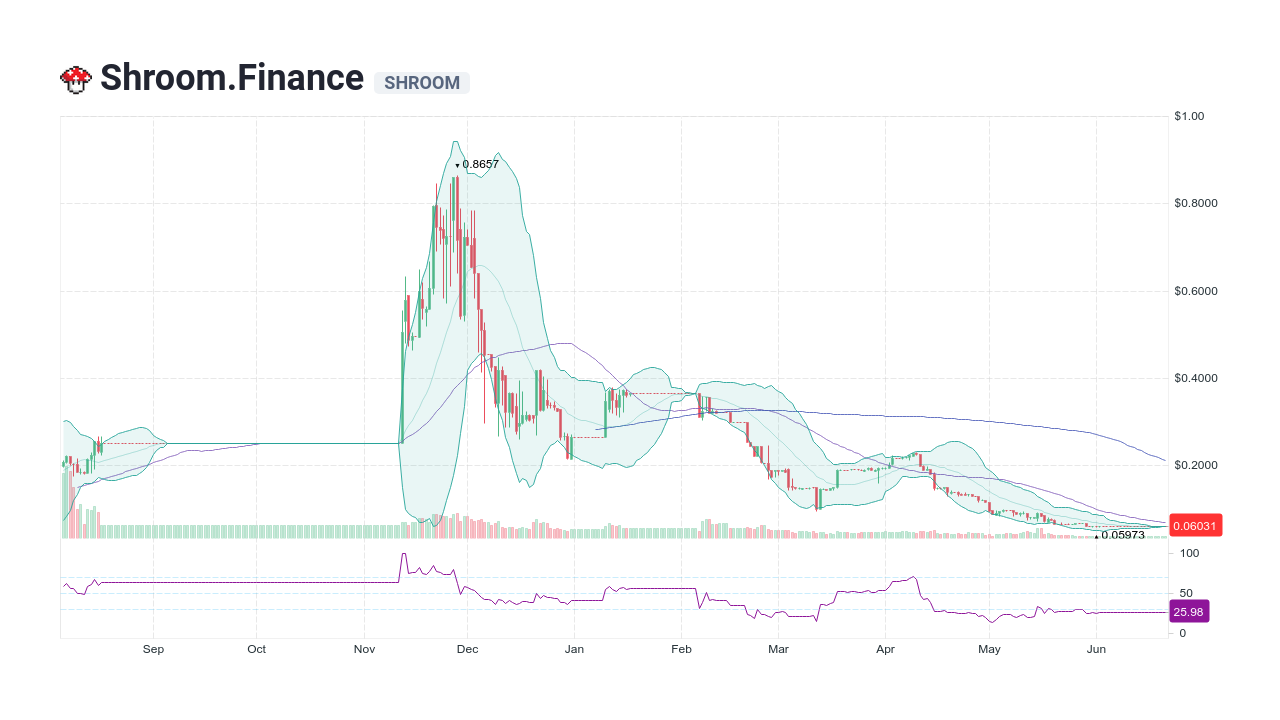Toggle the volume bars visibility
This screenshot has height=720, width=1280.
pyautogui.click(x=300, y=530)
